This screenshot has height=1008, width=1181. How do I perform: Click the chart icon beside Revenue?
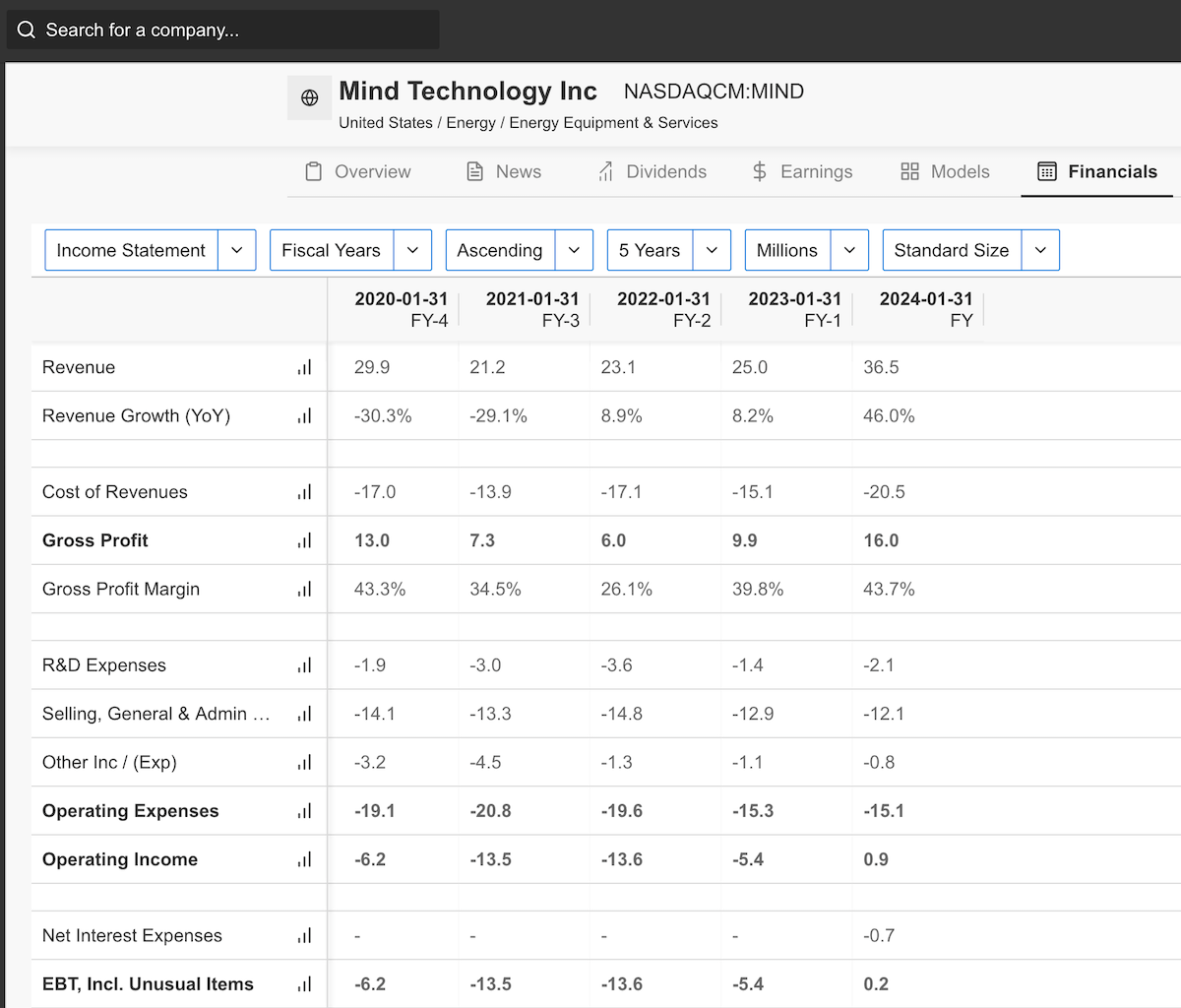pyautogui.click(x=304, y=367)
